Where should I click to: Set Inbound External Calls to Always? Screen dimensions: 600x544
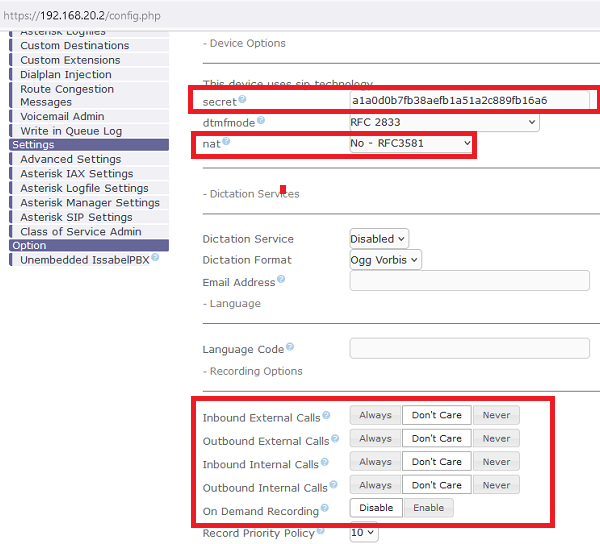pyautogui.click(x=375, y=415)
